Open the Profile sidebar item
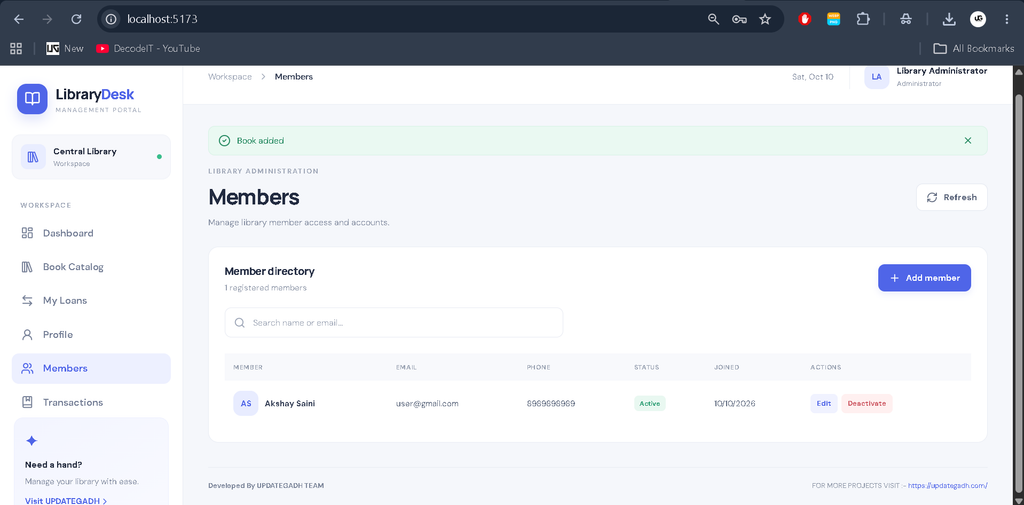This screenshot has width=1024, height=505. [91, 334]
